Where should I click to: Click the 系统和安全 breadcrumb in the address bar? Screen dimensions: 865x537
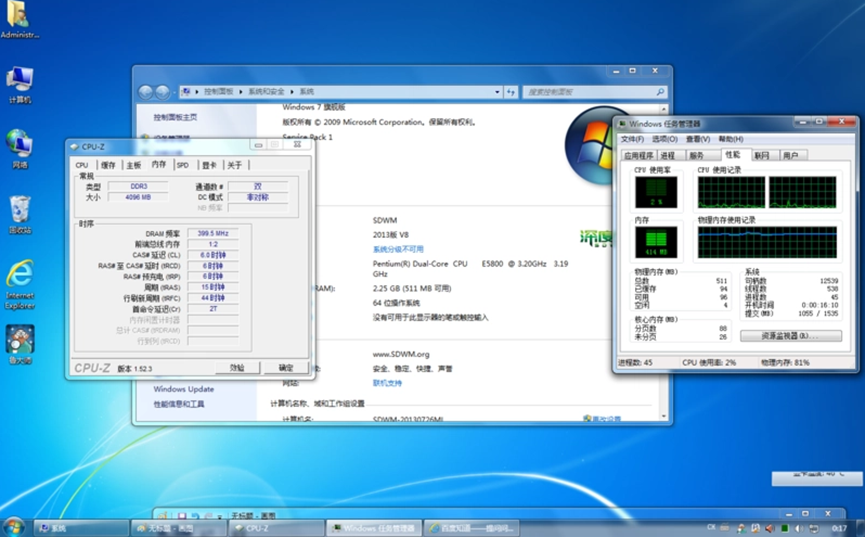pos(266,92)
